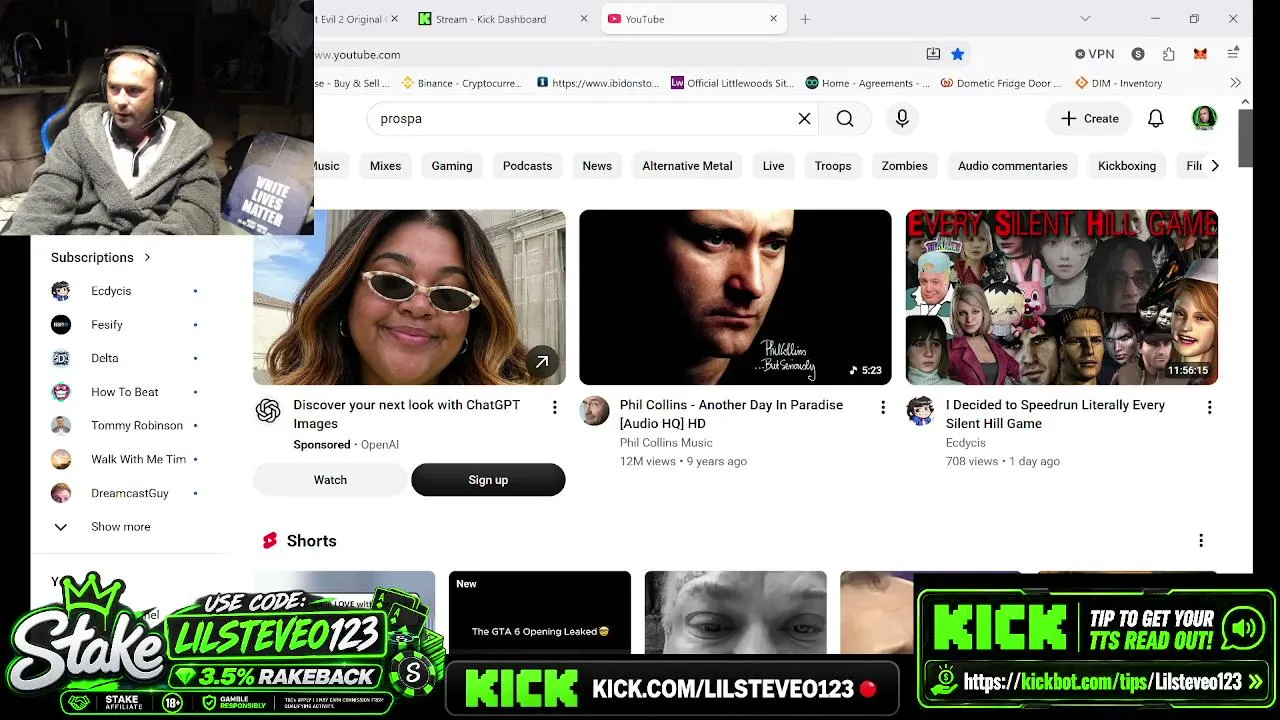Viewport: 1280px width, 720px height.
Task: Select the Zombies filter chip
Action: [x=905, y=166]
